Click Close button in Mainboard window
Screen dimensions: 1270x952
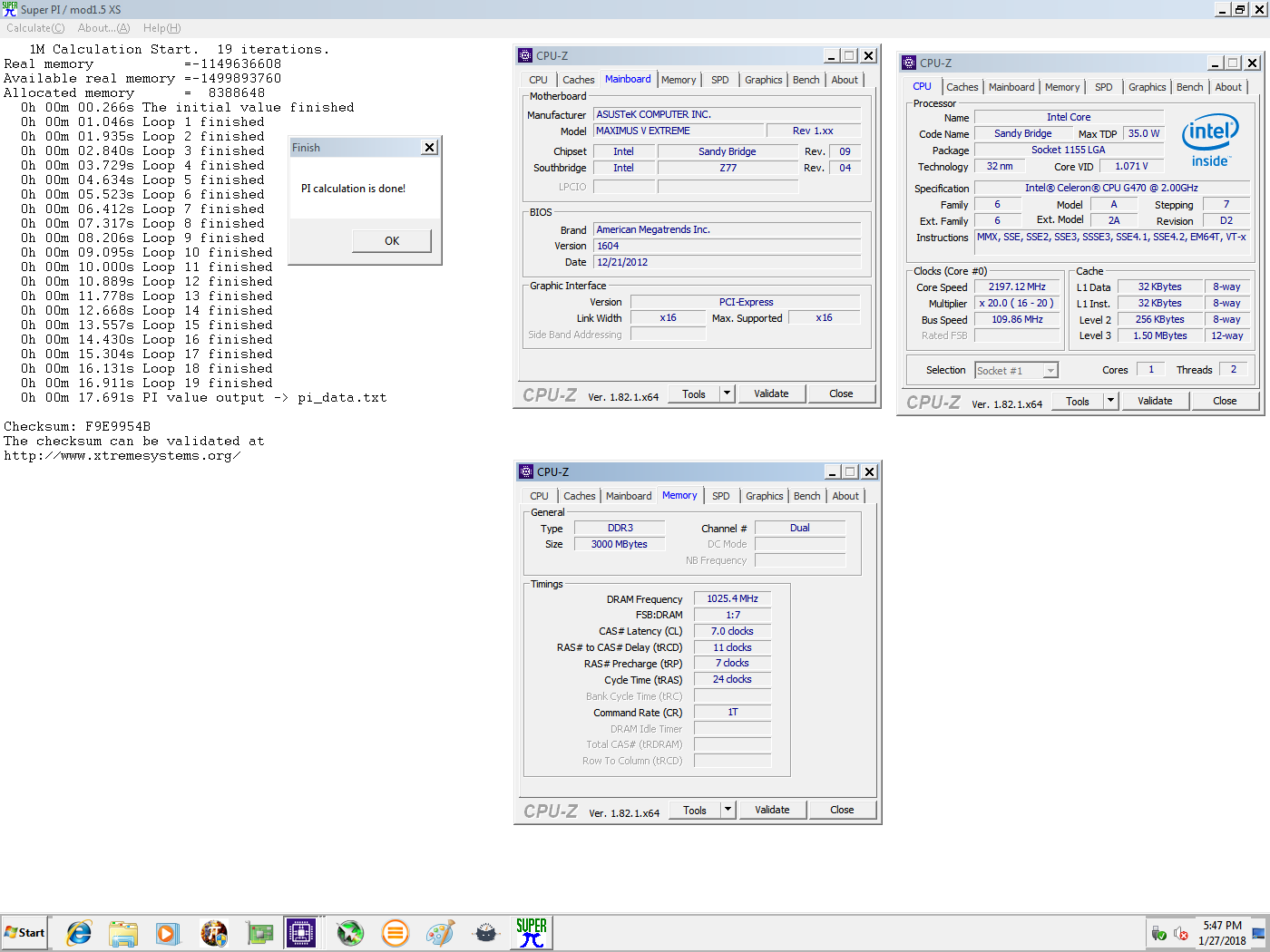point(841,393)
